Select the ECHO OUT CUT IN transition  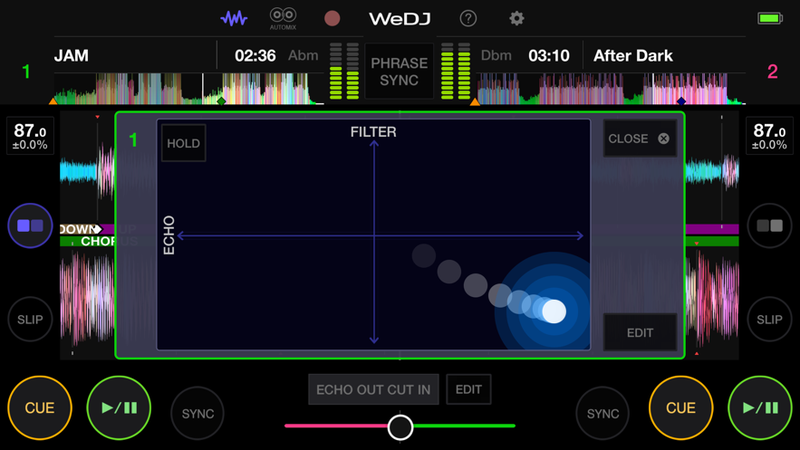click(x=373, y=390)
